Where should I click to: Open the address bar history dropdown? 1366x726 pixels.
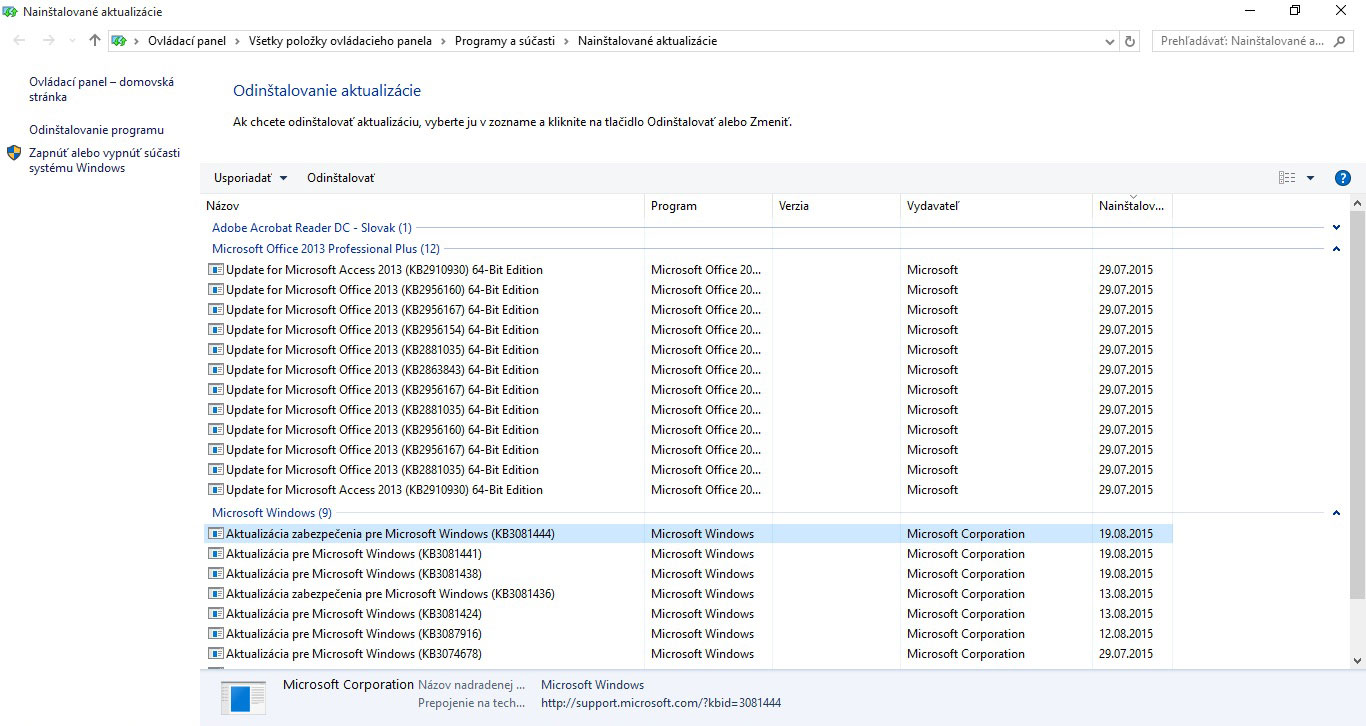click(1110, 41)
